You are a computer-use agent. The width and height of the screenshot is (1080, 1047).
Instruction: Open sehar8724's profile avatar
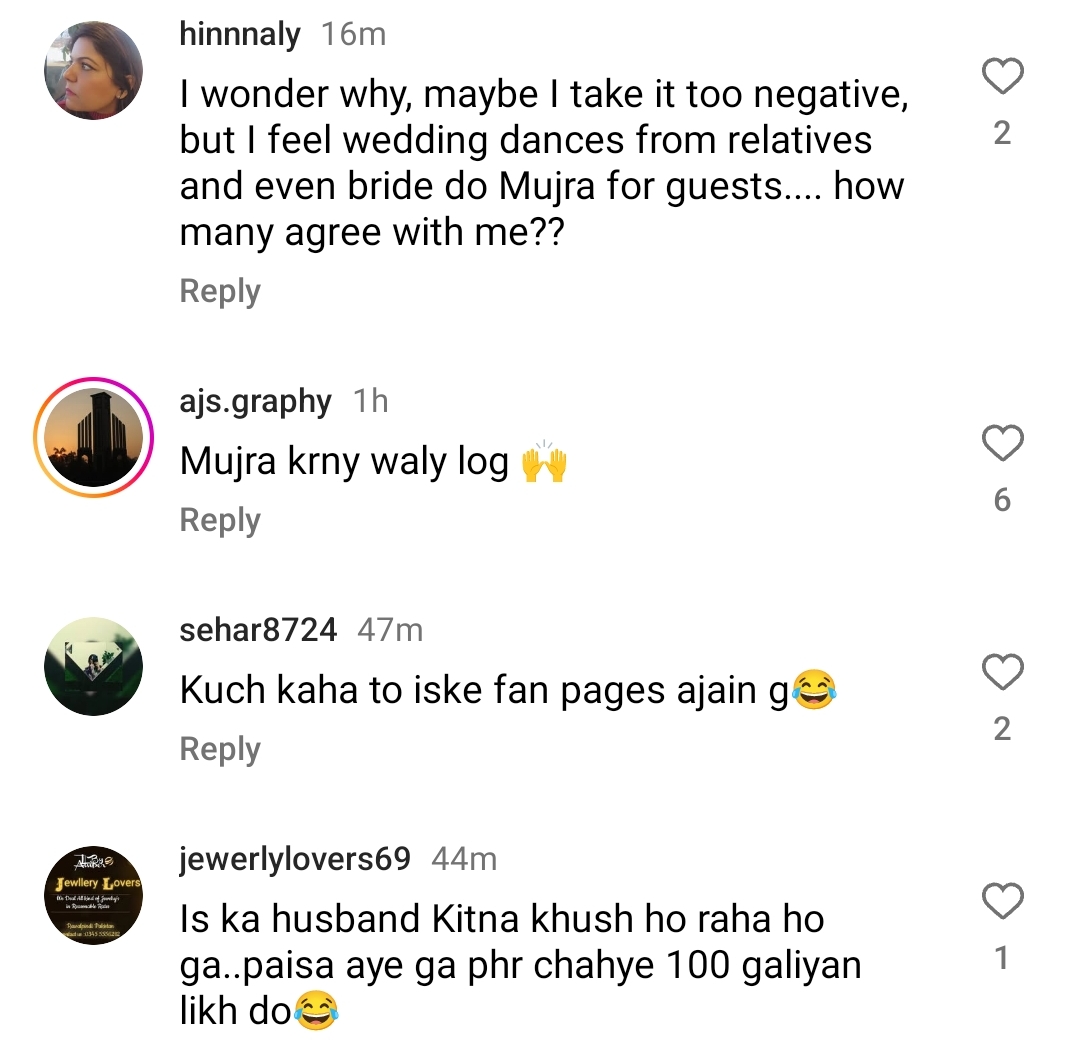[x=93, y=666]
